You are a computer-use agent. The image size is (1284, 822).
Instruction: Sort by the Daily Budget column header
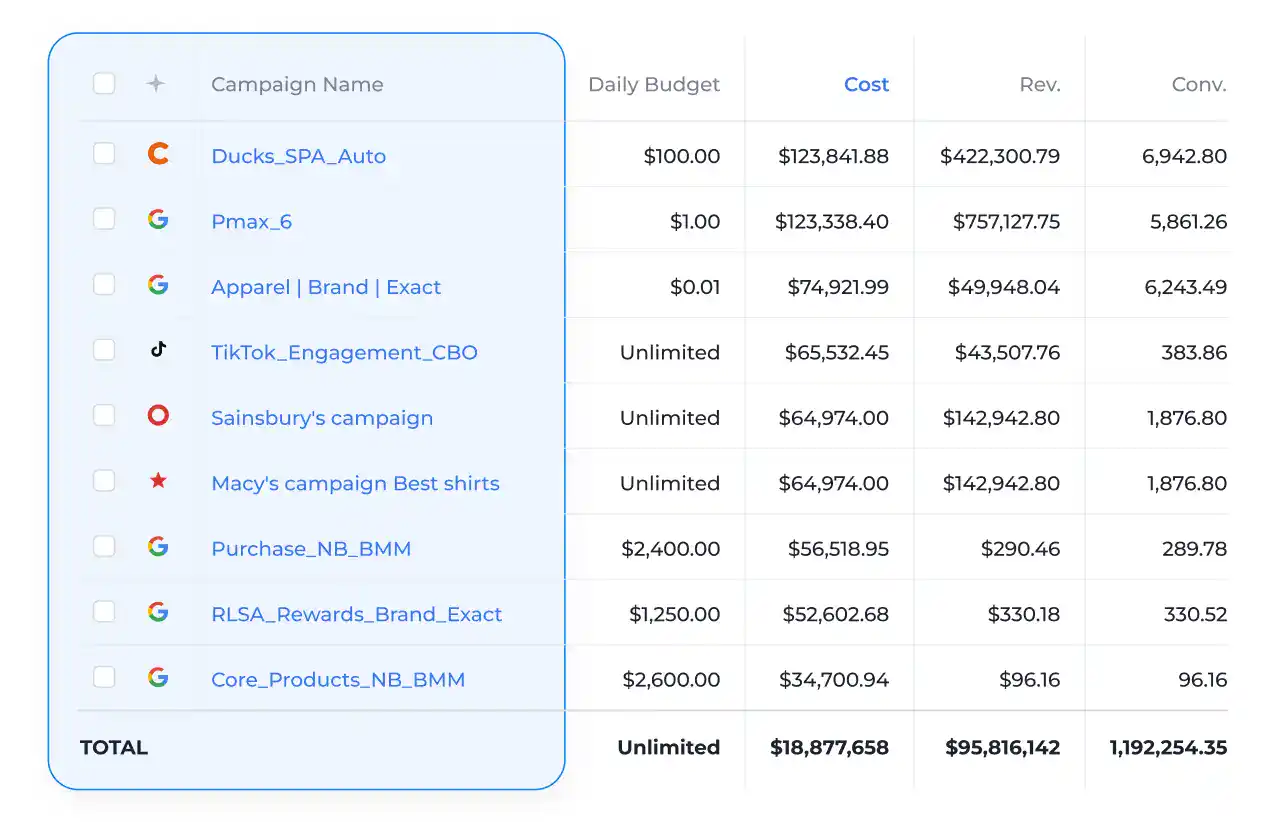654,85
